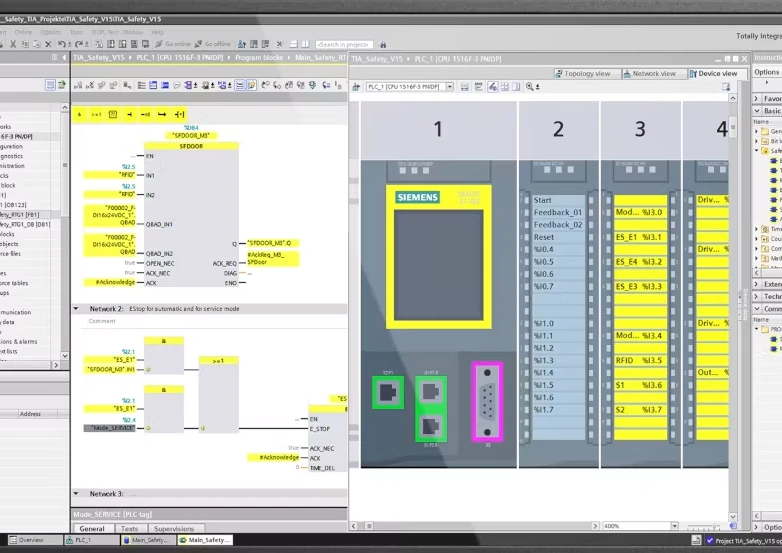Viewport: 782px width, 553px height.
Task: Collapse Network 3 using its triangle
Action: click(x=76, y=494)
